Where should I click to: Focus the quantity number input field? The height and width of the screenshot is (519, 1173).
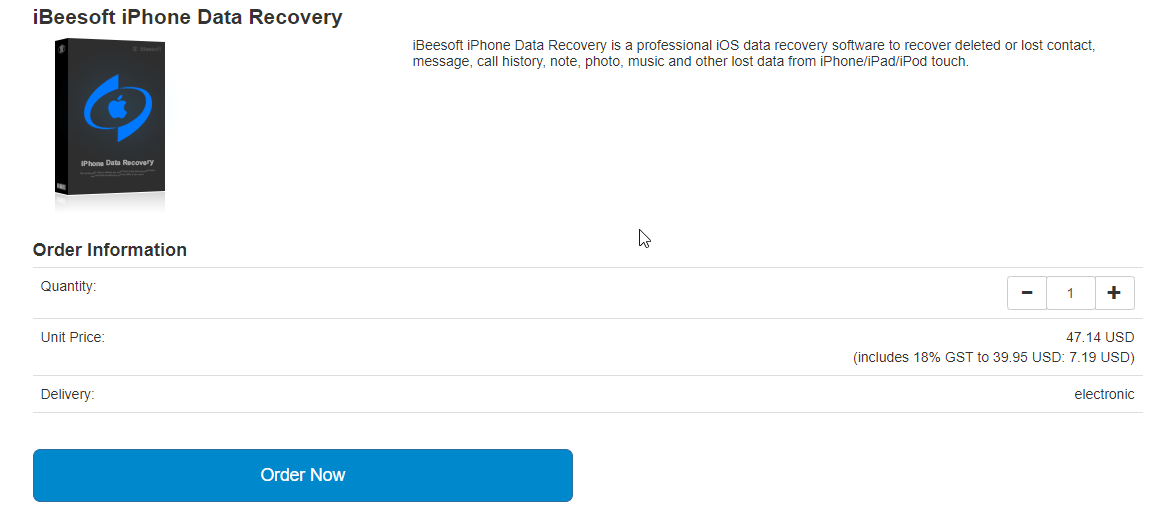point(1071,293)
